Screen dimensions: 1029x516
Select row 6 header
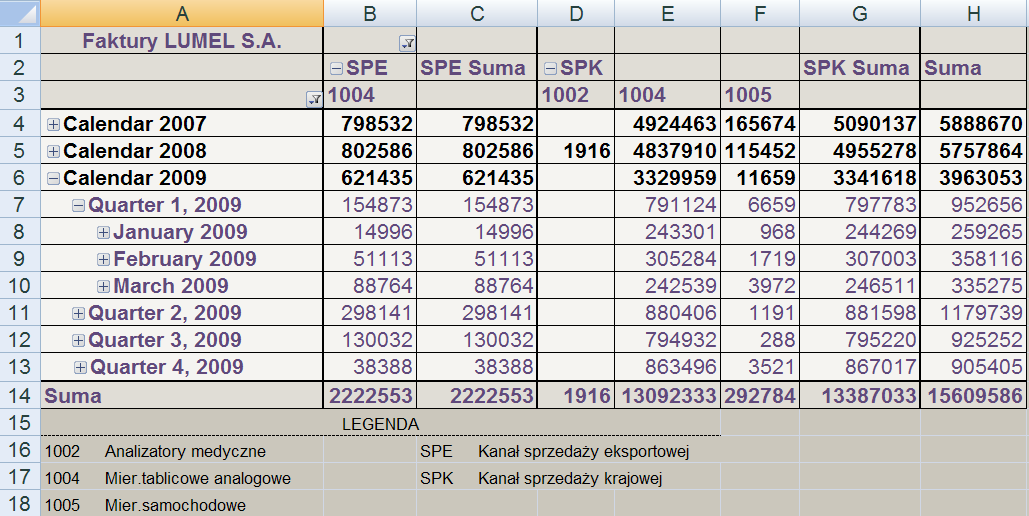[20, 177]
